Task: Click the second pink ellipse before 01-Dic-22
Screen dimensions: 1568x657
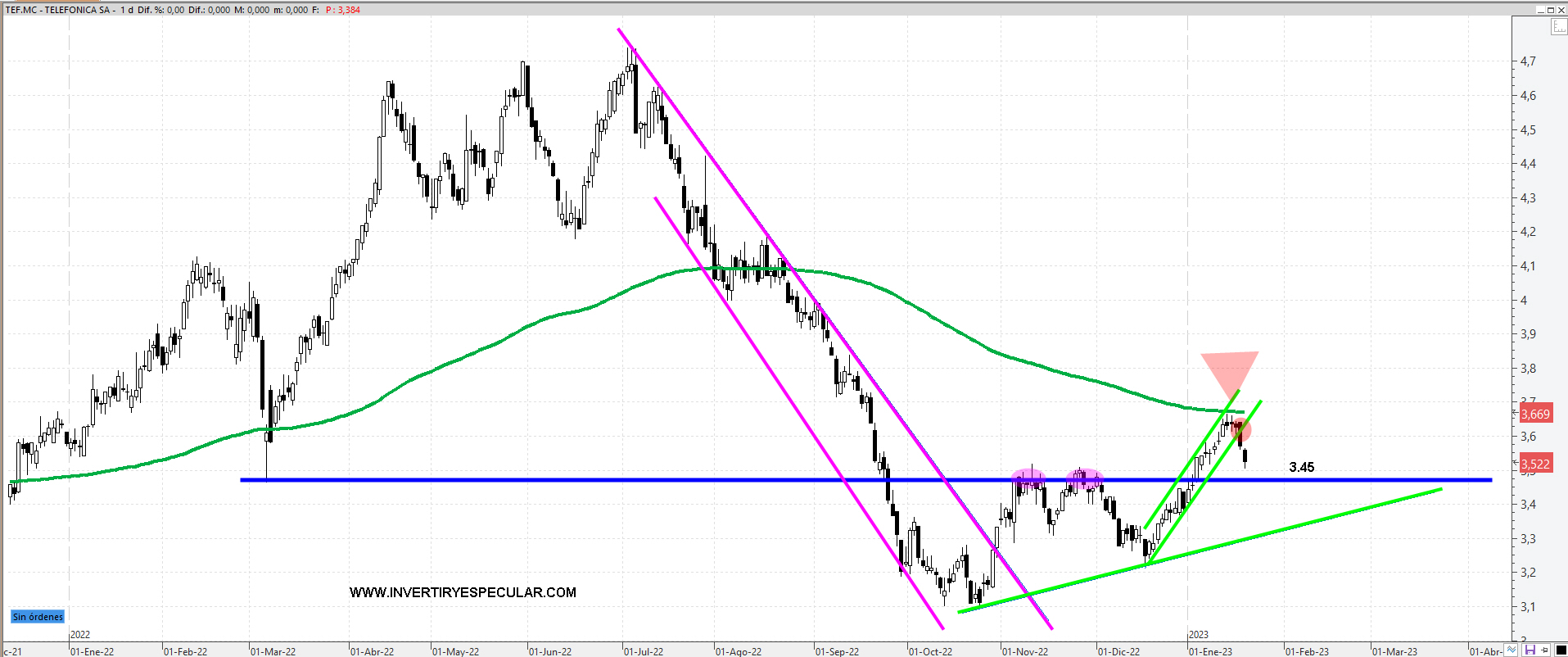Action: click(x=1084, y=478)
